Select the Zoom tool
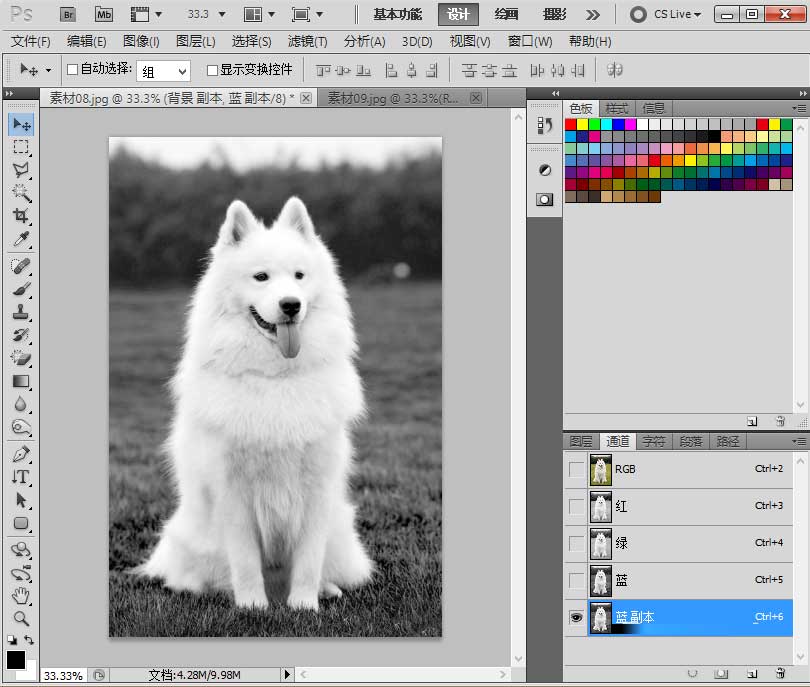The height and width of the screenshot is (687, 810). (x=21, y=618)
